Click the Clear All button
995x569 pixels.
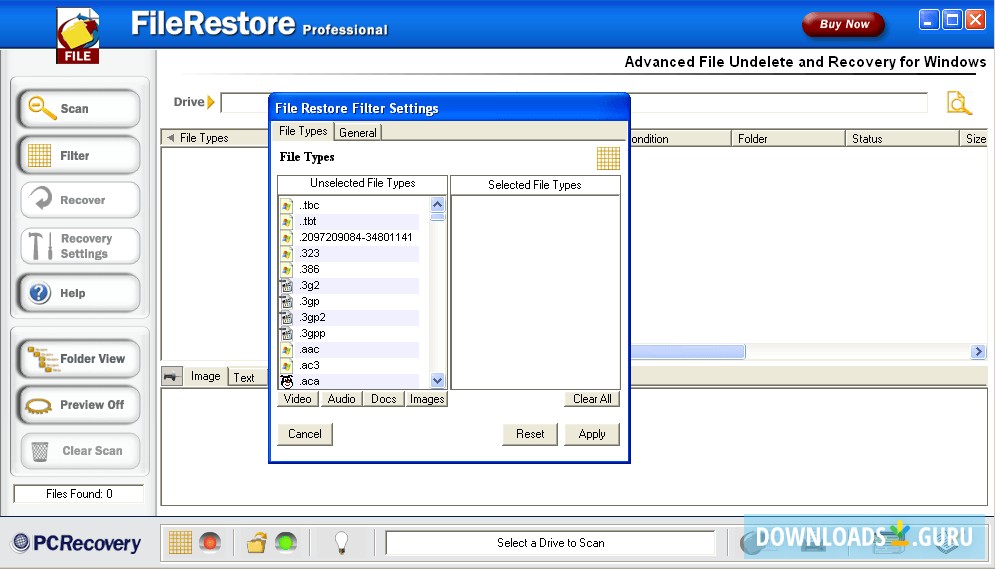[592, 399]
